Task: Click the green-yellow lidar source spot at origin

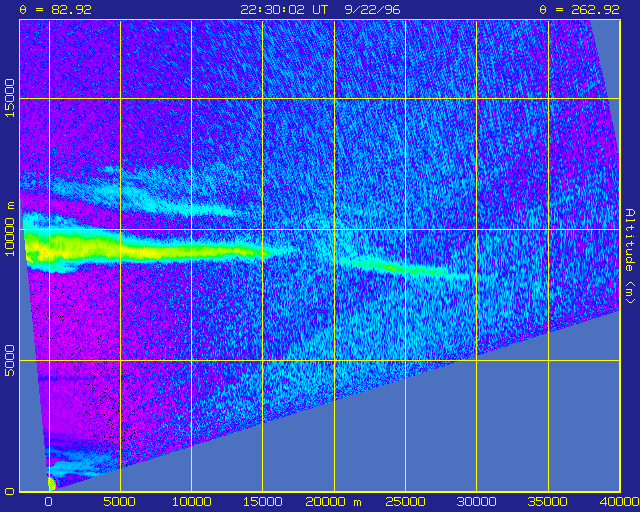Action: coord(51,484)
